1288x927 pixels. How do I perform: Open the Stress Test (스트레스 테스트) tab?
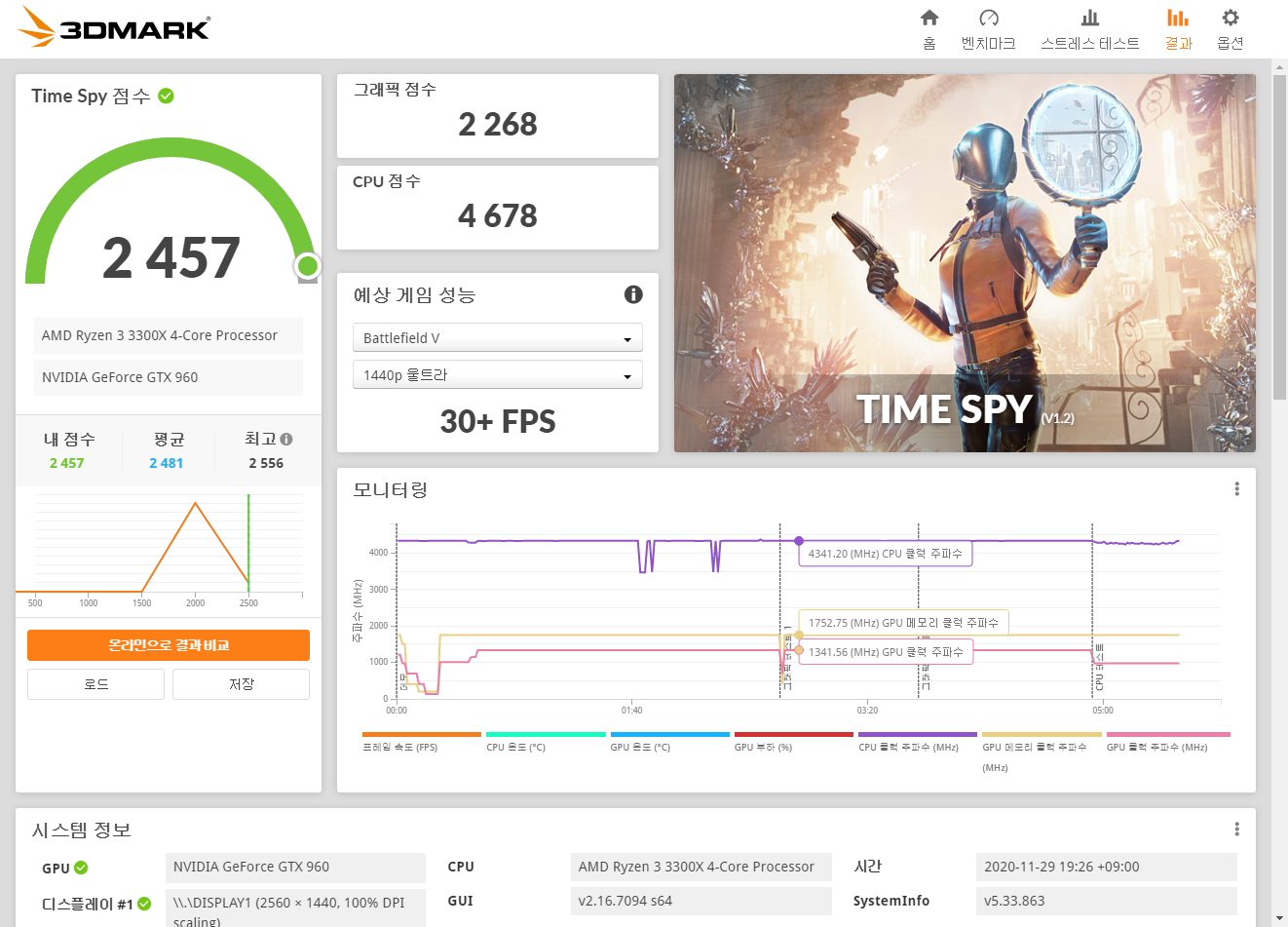[1090, 29]
